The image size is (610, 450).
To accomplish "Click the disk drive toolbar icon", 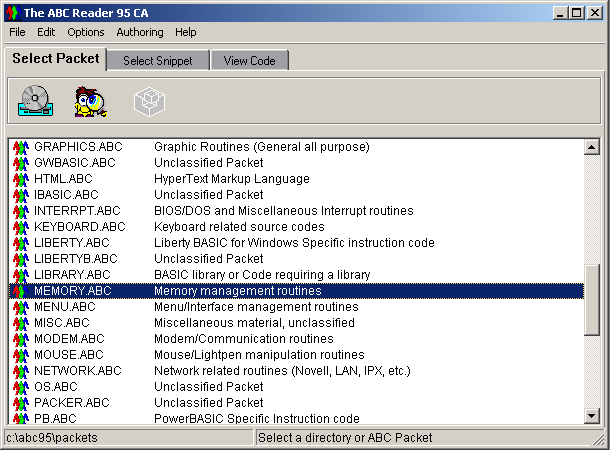I will pos(34,101).
